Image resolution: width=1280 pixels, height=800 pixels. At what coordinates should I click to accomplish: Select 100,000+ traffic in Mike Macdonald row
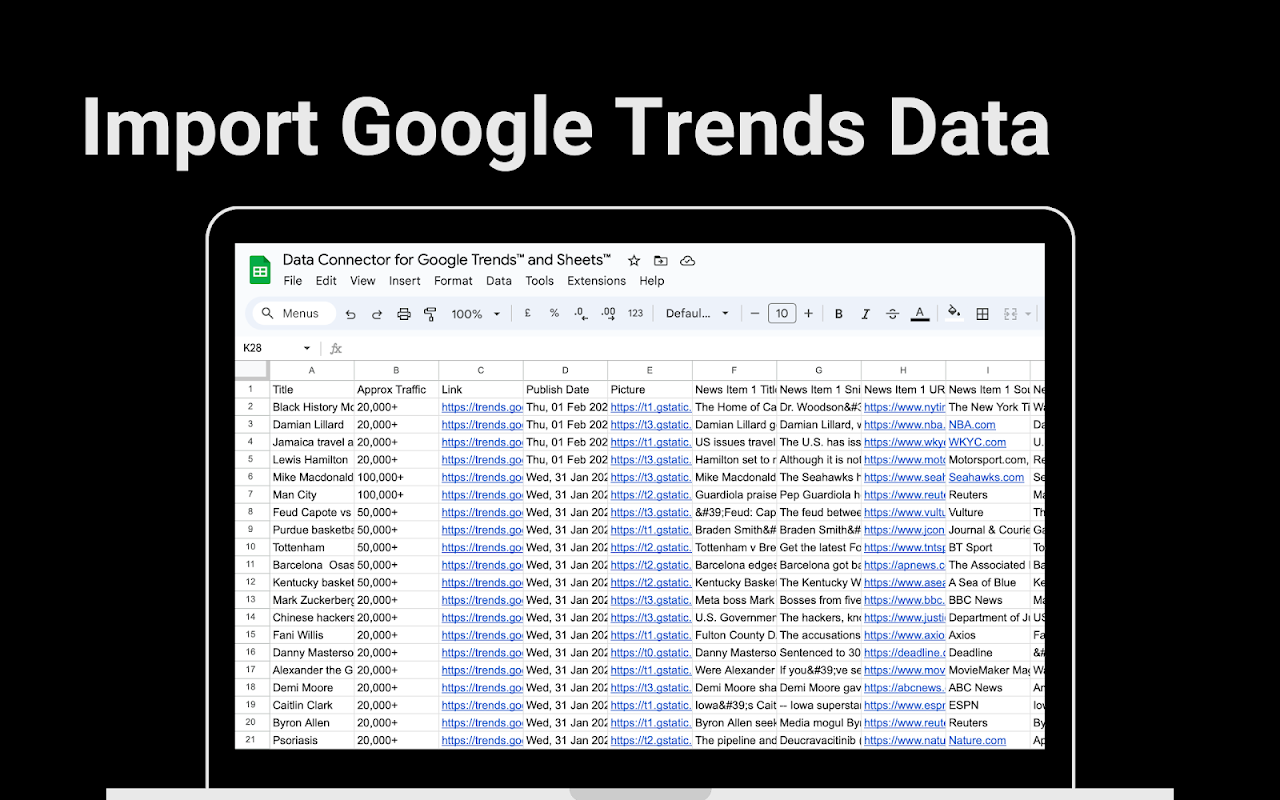396,477
